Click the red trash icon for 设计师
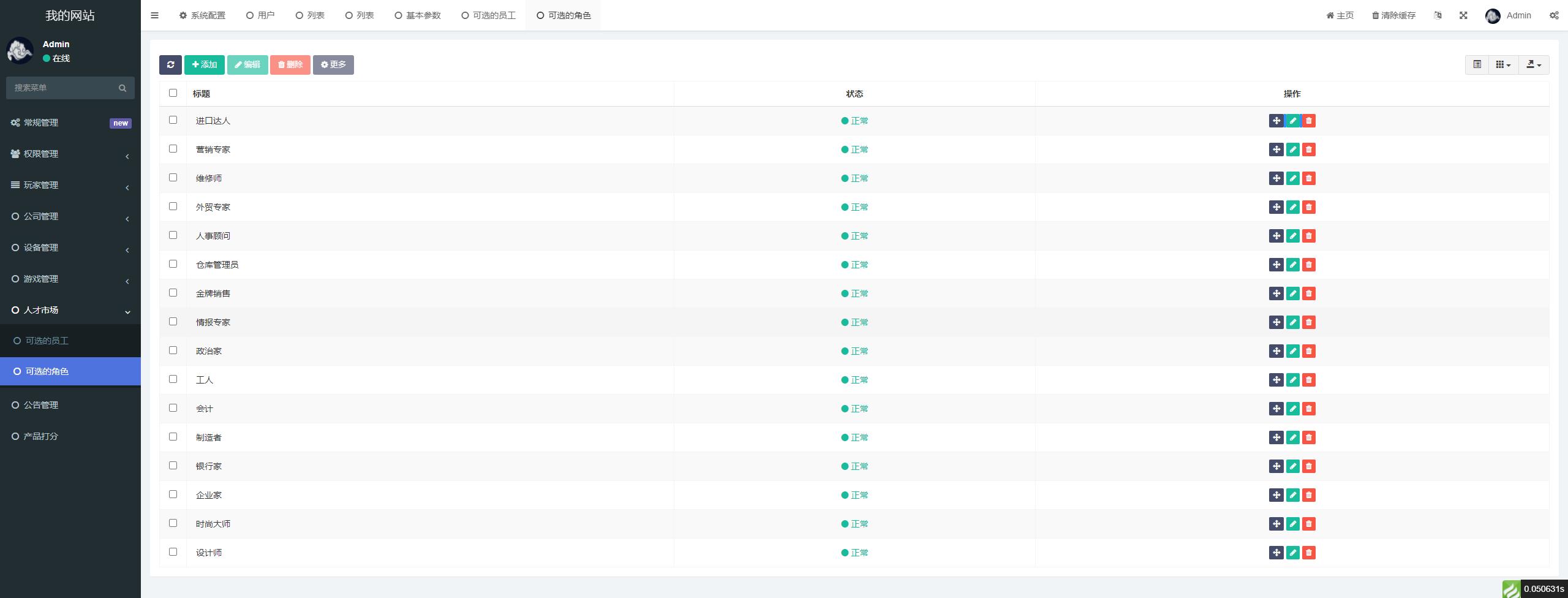The height and width of the screenshot is (598, 1568). (x=1309, y=553)
